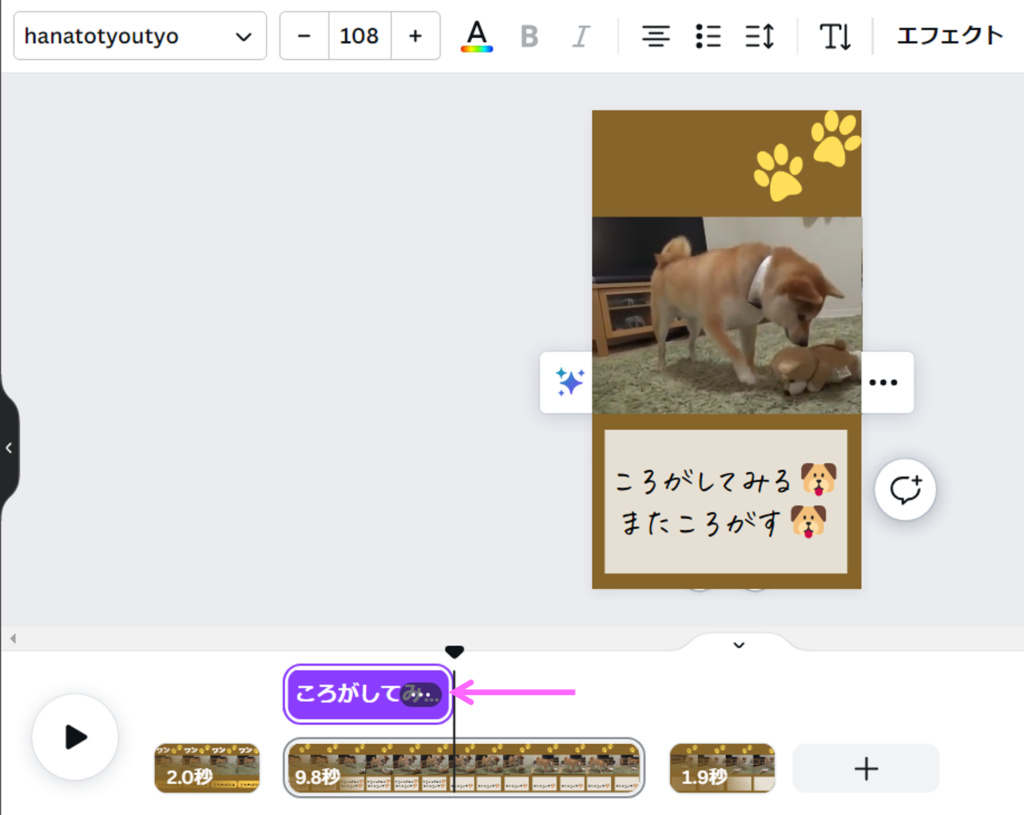Select the 2.0秒 clip thumbnail
This screenshot has width=1024, height=815.
click(207, 768)
